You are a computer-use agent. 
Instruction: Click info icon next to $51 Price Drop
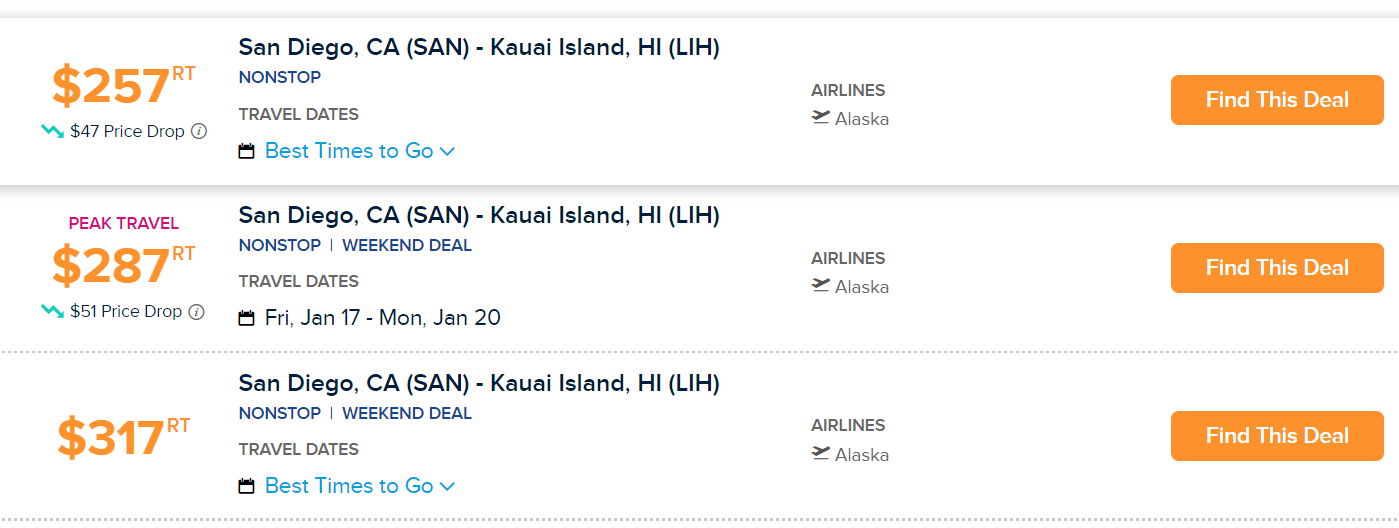coord(196,312)
